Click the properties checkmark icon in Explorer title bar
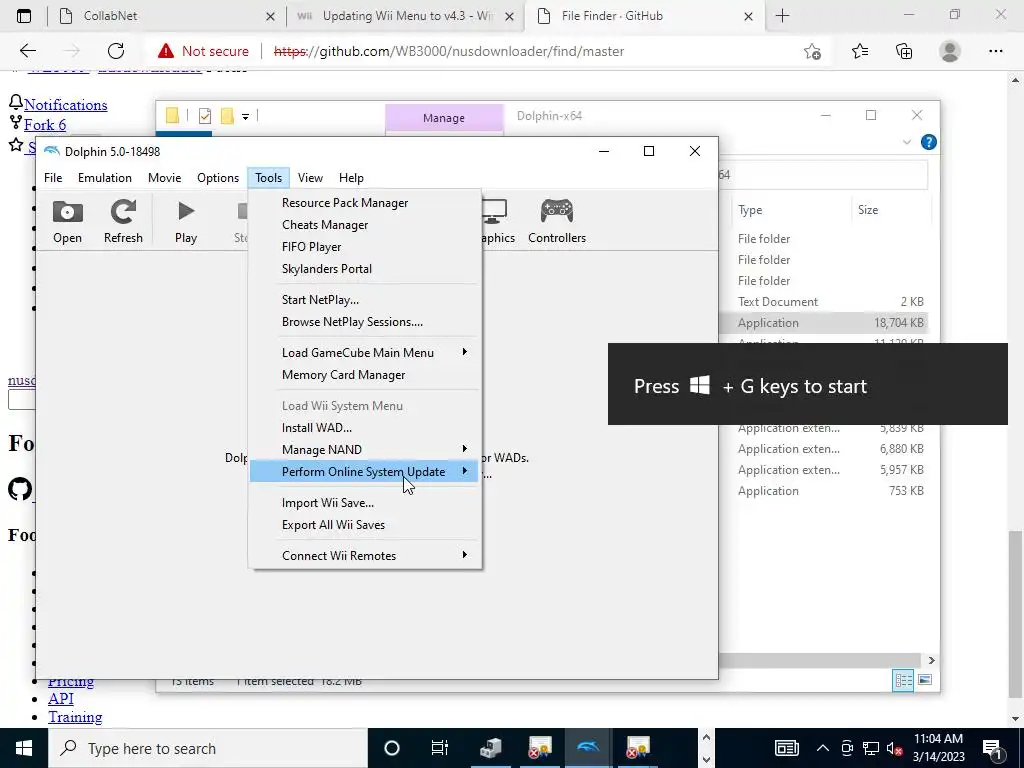Viewport: 1024px width, 768px height. point(205,116)
